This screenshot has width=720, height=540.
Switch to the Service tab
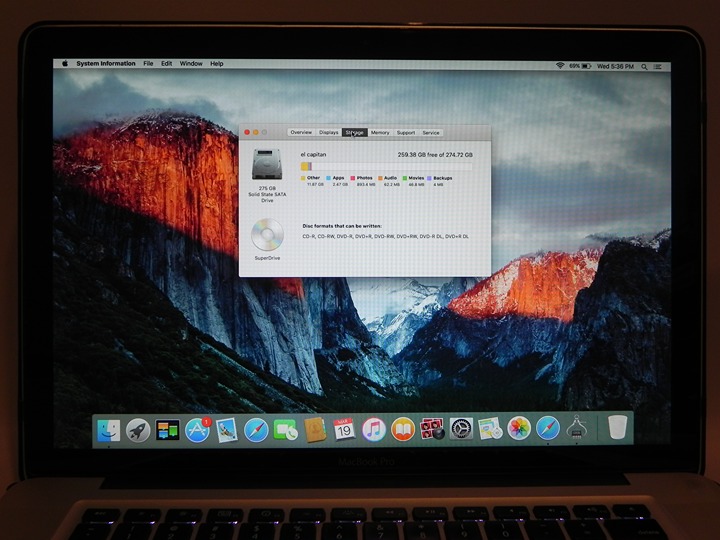(x=431, y=132)
